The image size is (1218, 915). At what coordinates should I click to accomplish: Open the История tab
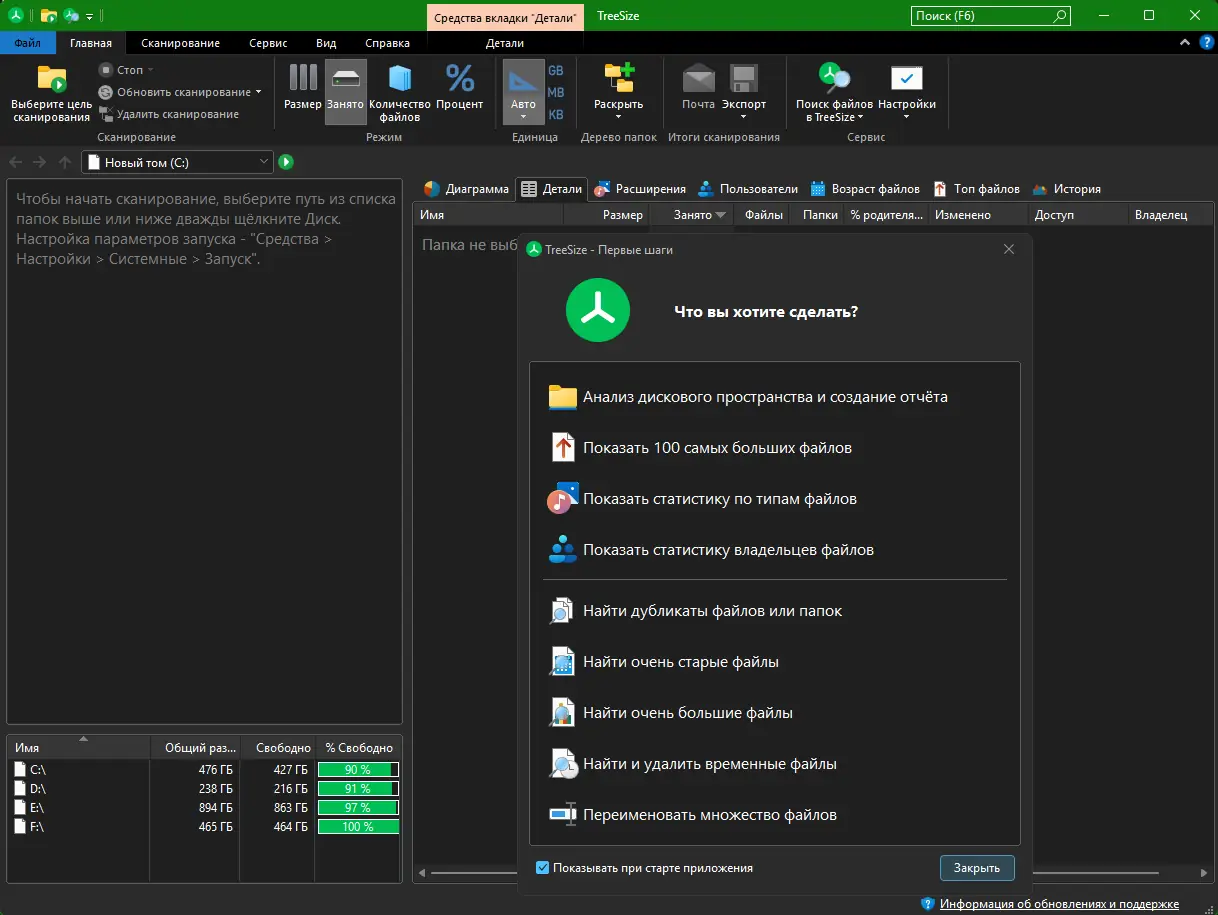click(1066, 188)
